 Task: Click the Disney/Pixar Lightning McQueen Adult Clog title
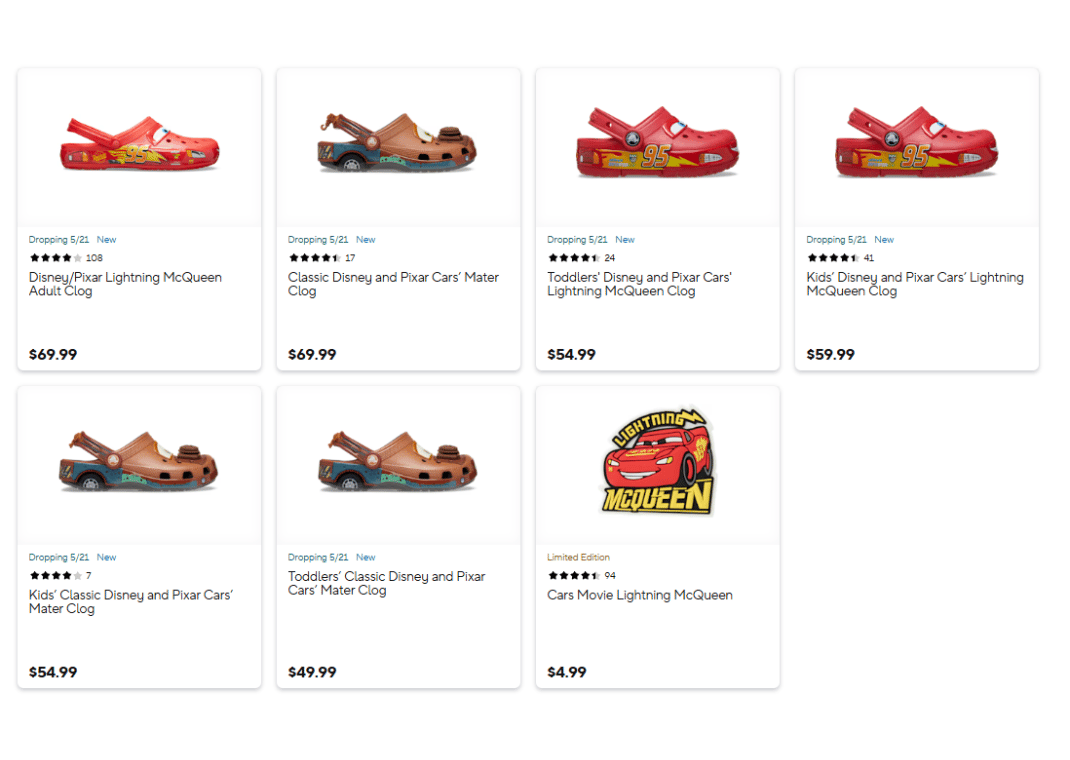click(125, 284)
